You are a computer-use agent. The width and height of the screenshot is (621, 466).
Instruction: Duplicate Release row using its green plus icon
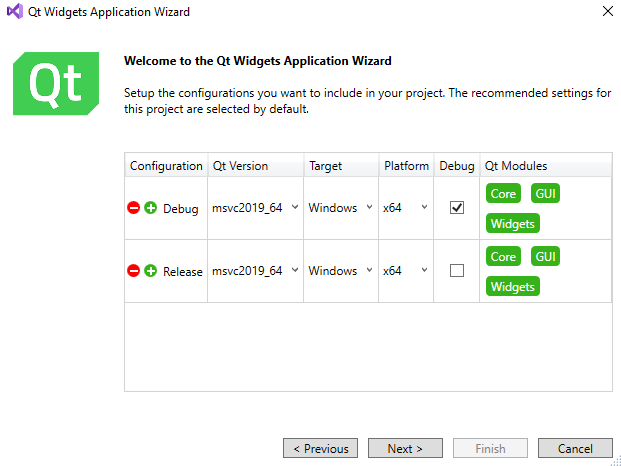tap(150, 271)
